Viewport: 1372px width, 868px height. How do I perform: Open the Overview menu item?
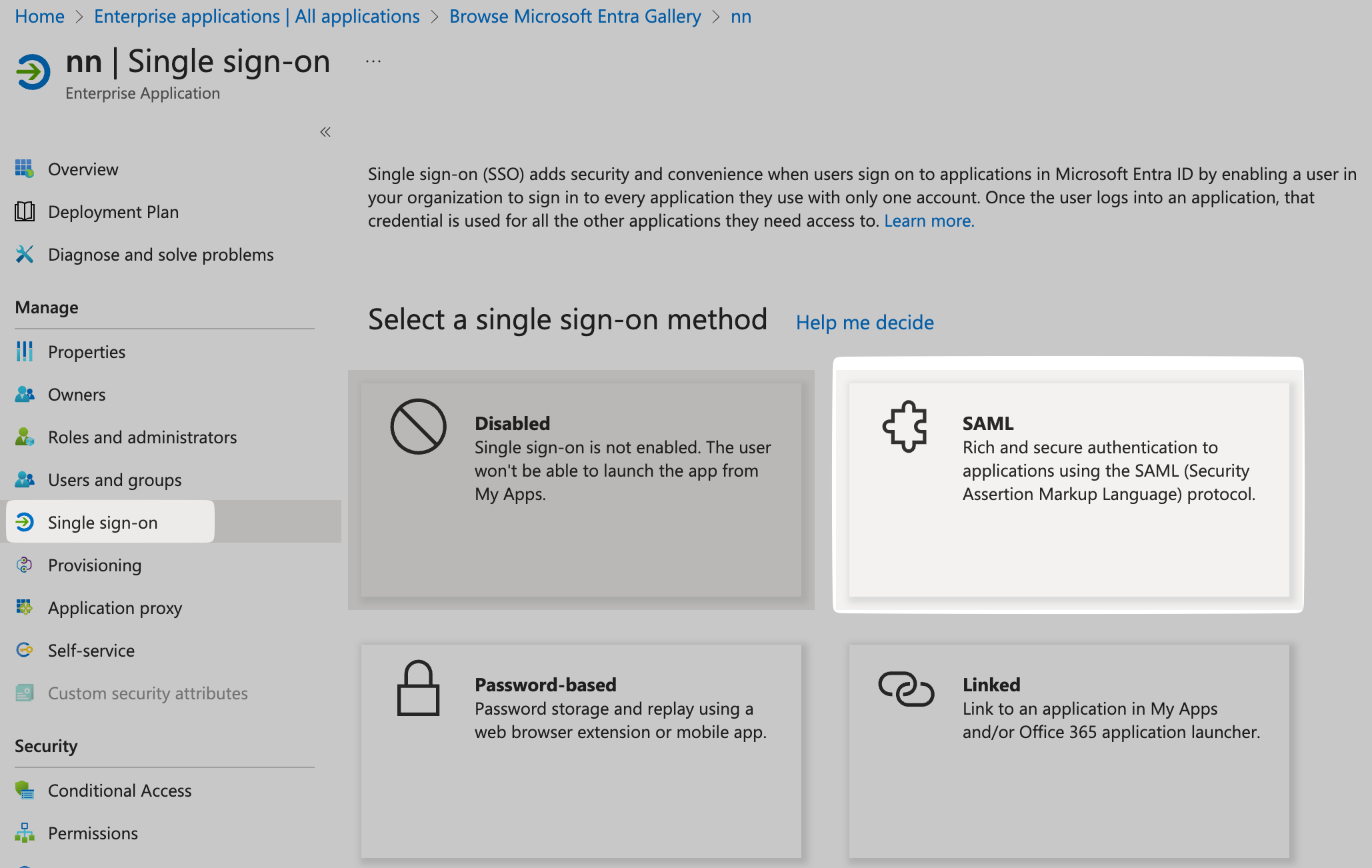pos(84,169)
